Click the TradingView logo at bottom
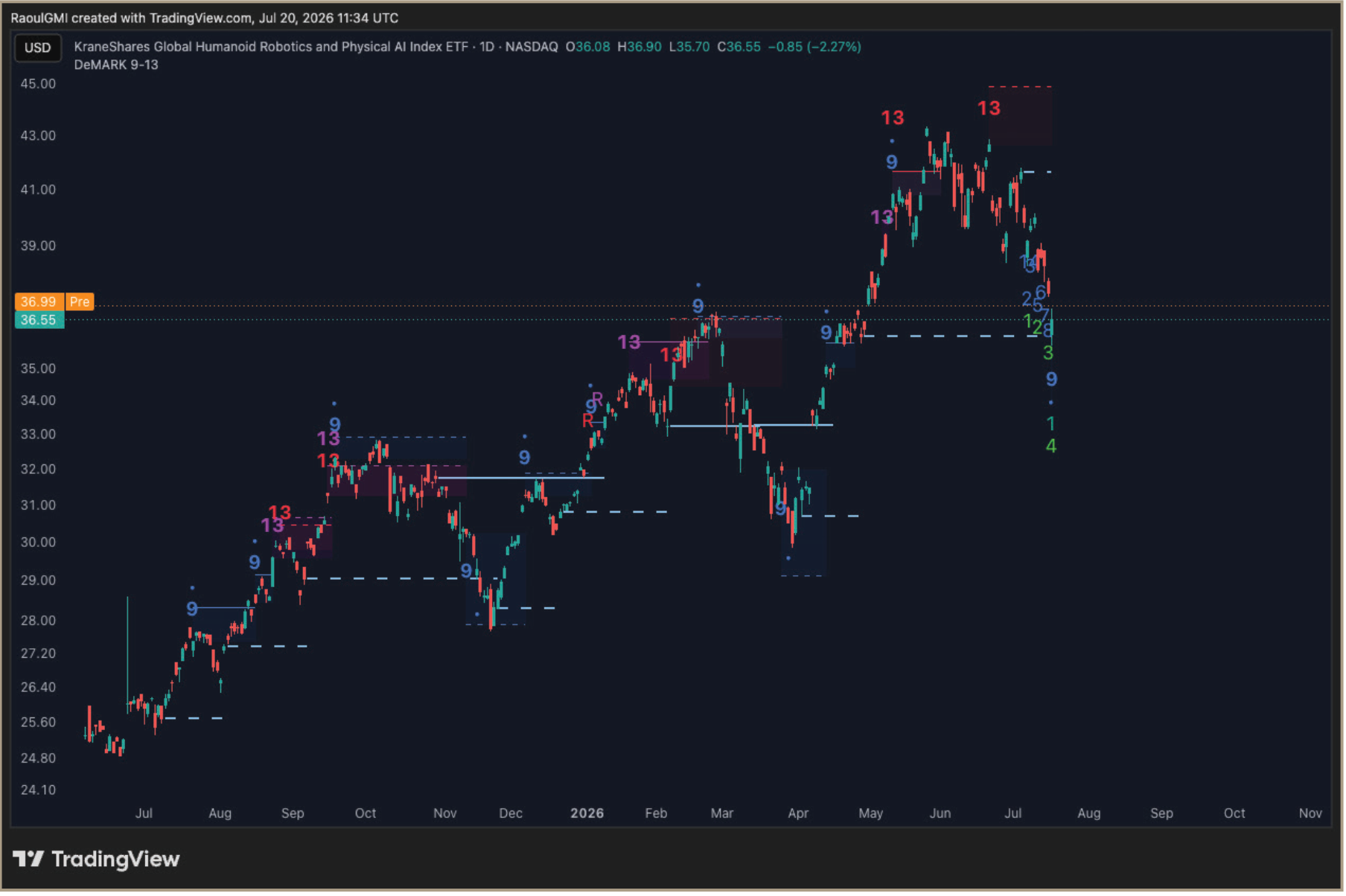 (97, 860)
